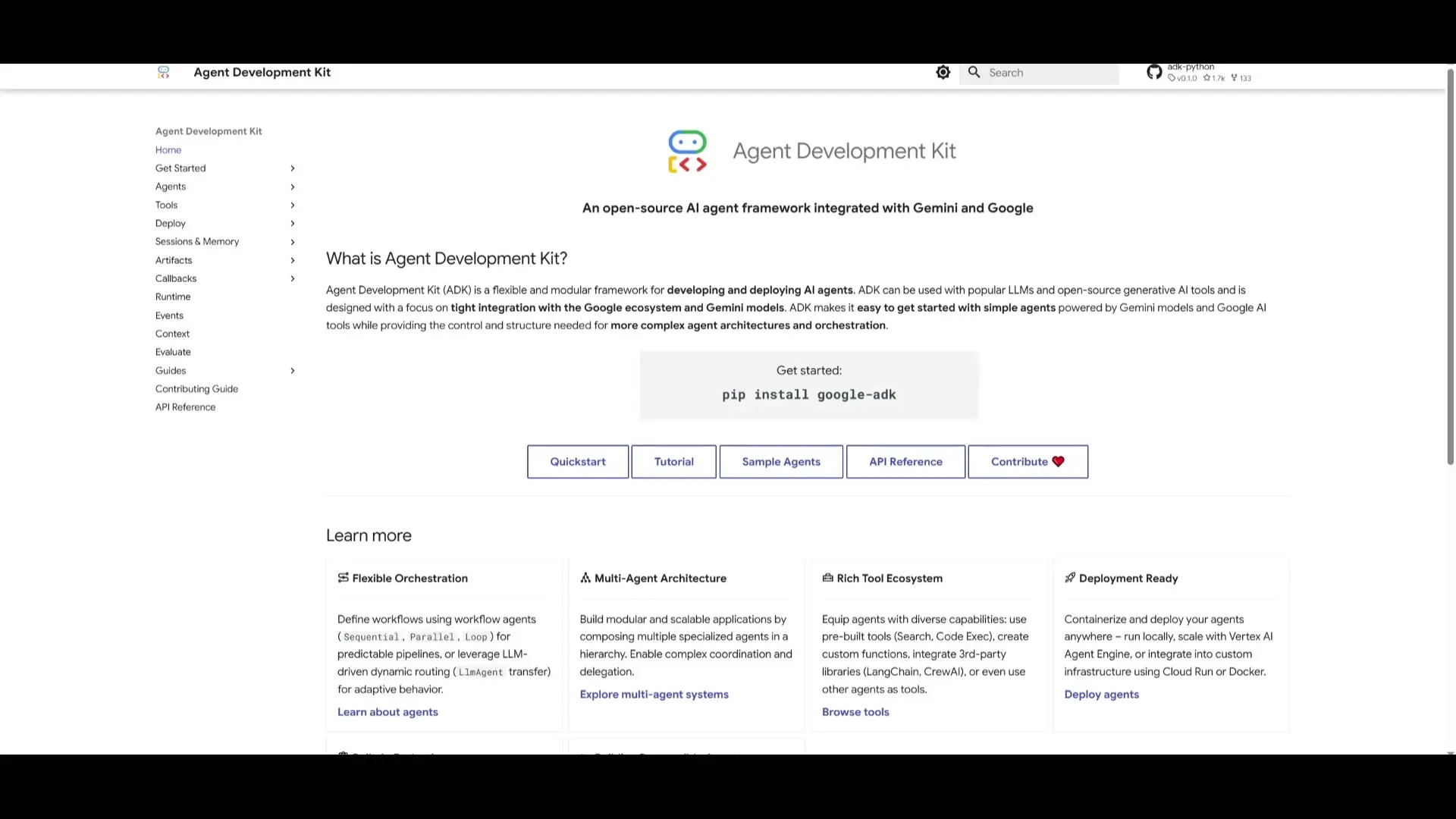Image resolution: width=1456 pixels, height=819 pixels.
Task: Expand the Artifacts section chevron
Action: [293, 260]
